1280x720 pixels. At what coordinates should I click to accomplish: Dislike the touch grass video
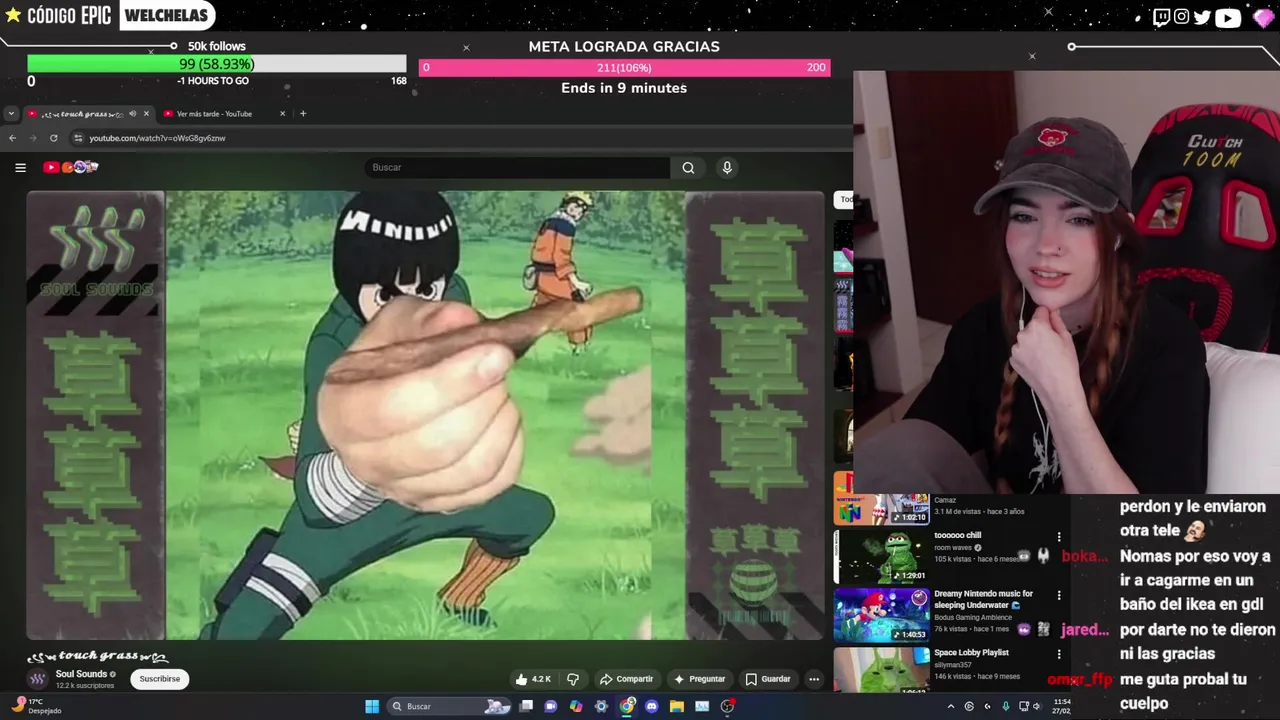[x=573, y=679]
